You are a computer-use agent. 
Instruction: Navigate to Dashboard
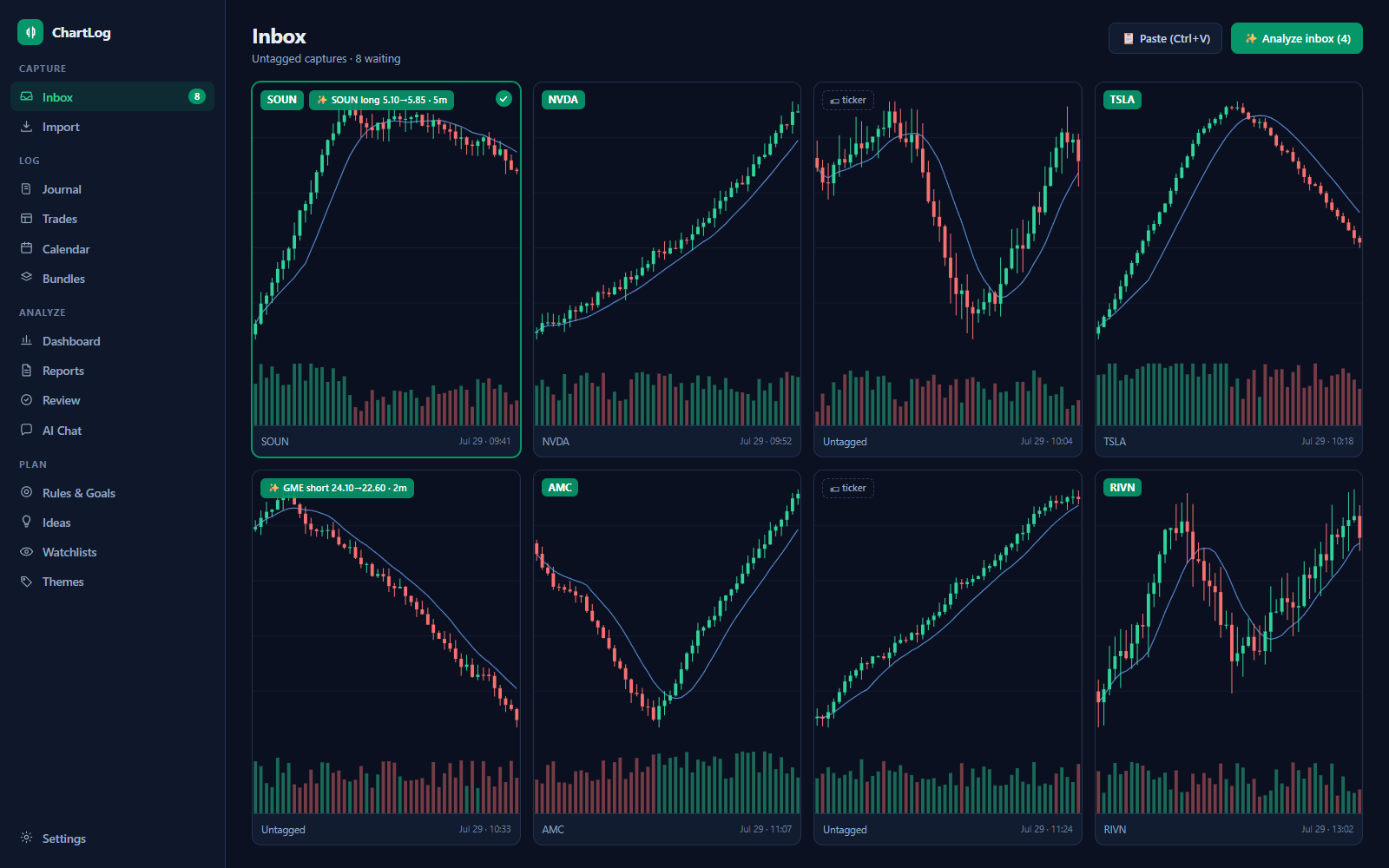[112, 340]
